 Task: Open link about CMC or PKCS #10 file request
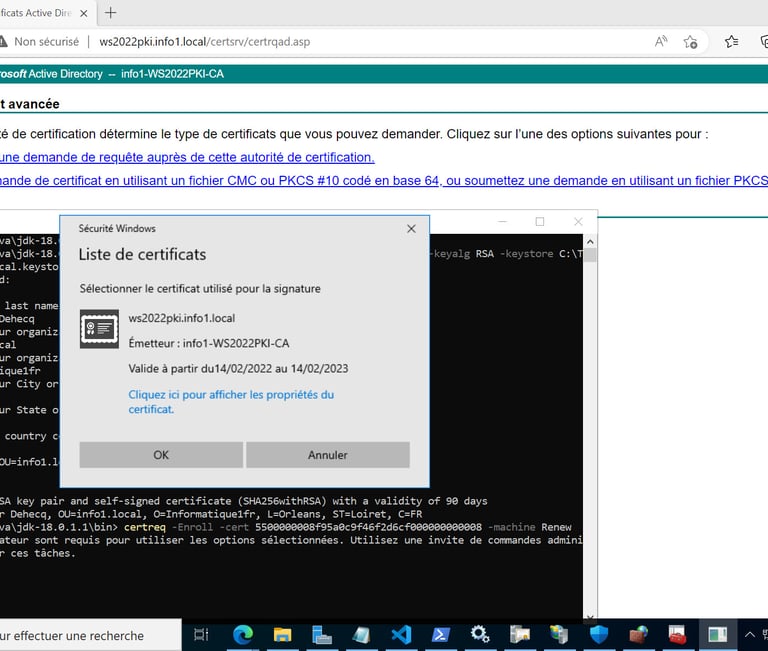coord(384,181)
